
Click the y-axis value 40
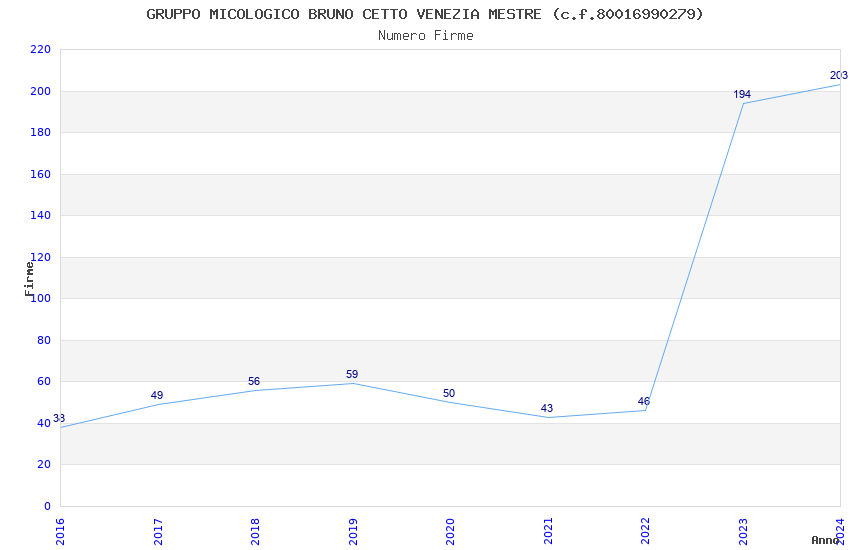point(44,423)
